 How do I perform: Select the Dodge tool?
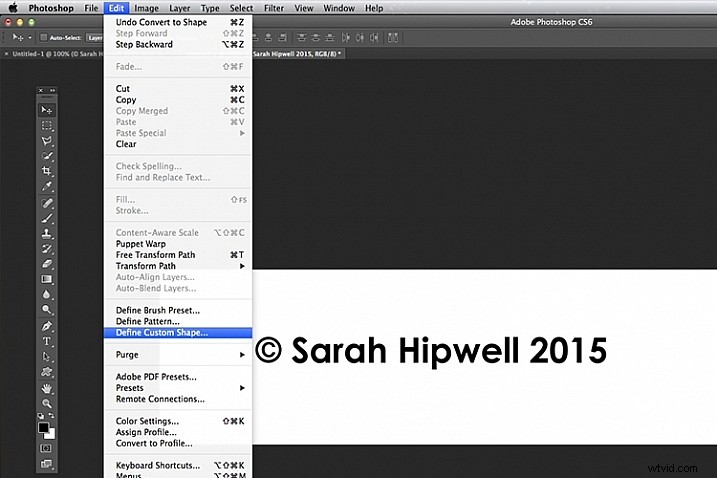tap(47, 310)
